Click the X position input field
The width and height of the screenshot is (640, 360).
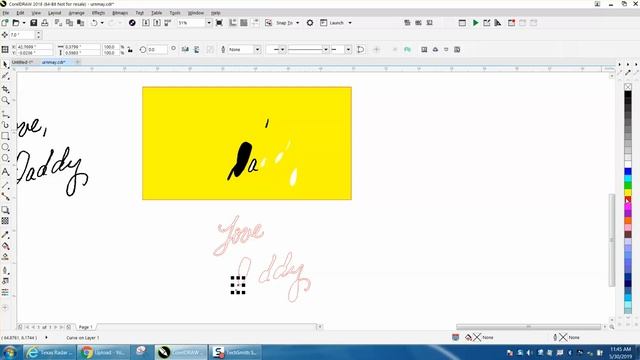(x=34, y=47)
